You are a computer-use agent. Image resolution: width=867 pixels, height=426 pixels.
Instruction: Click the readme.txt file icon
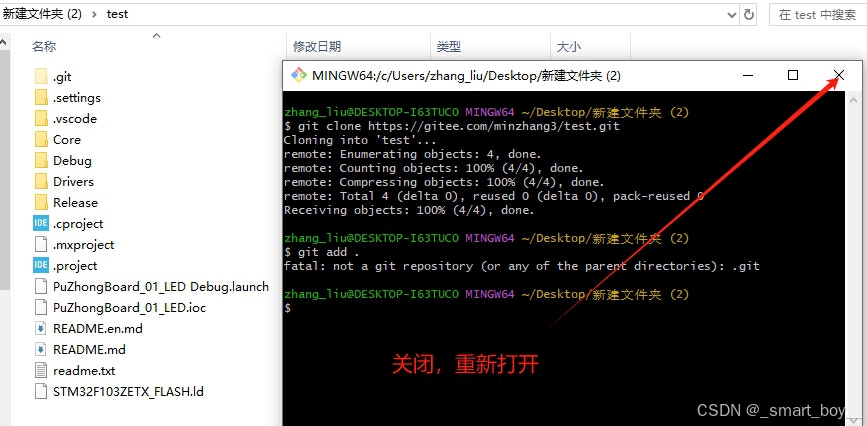[x=41, y=371]
